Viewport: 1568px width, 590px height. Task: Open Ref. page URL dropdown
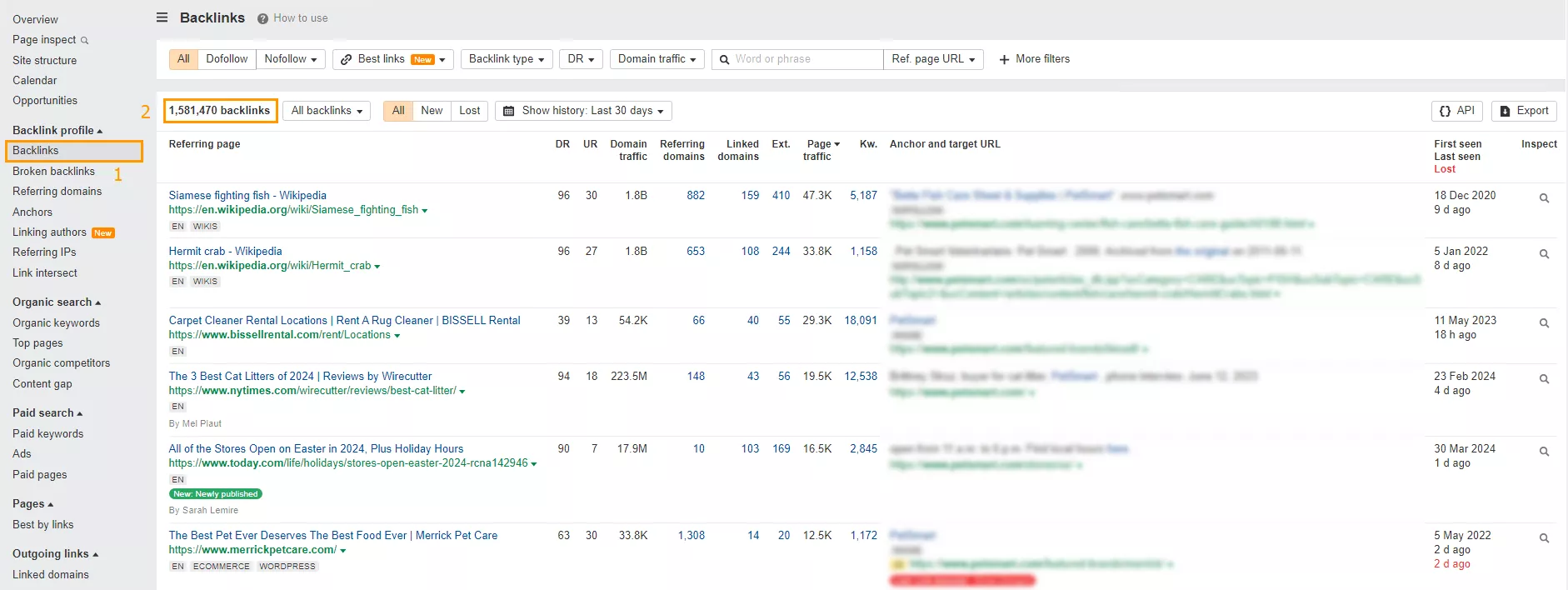(933, 59)
